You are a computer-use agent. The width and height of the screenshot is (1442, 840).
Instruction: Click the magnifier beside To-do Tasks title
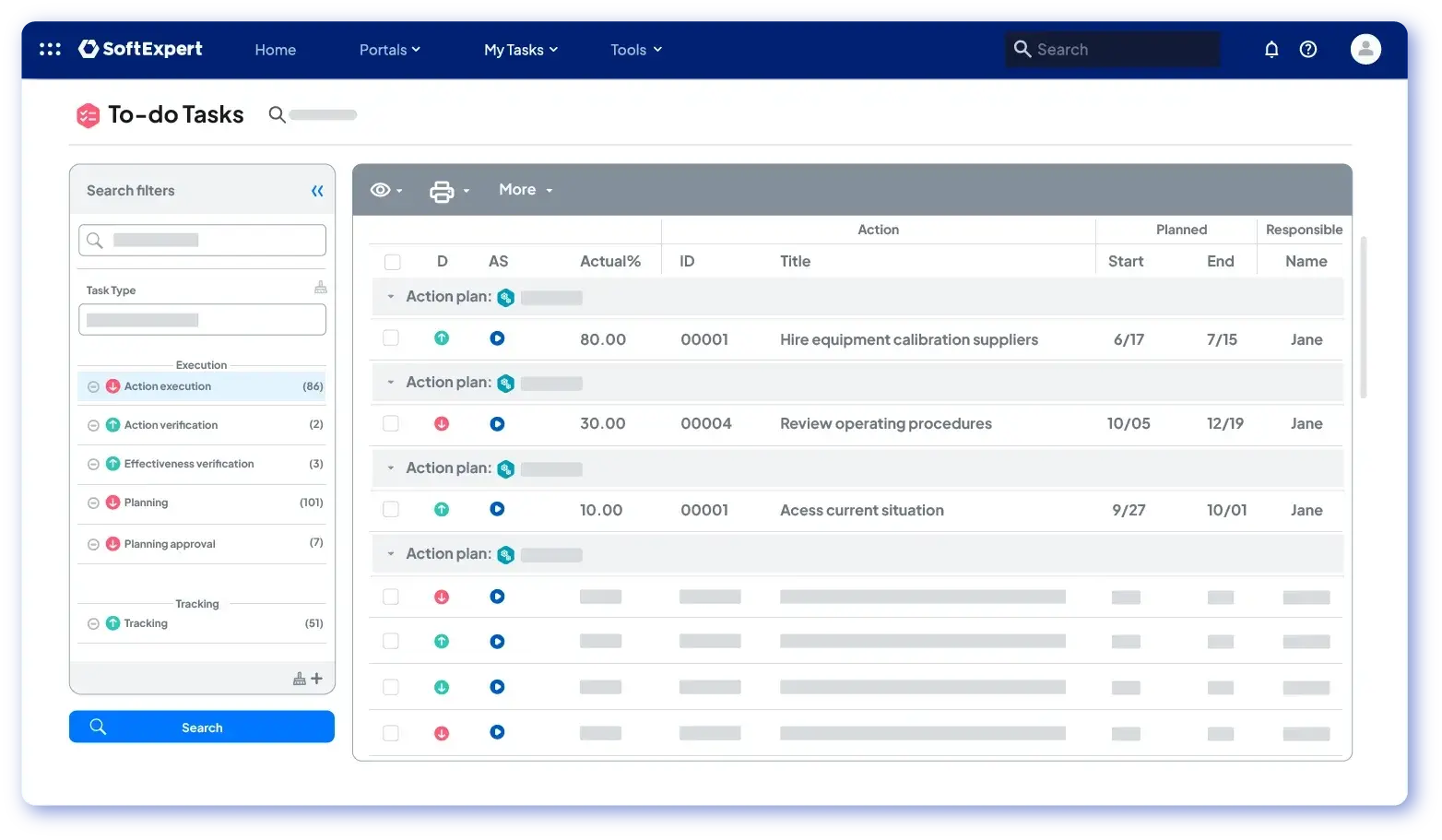(x=277, y=115)
